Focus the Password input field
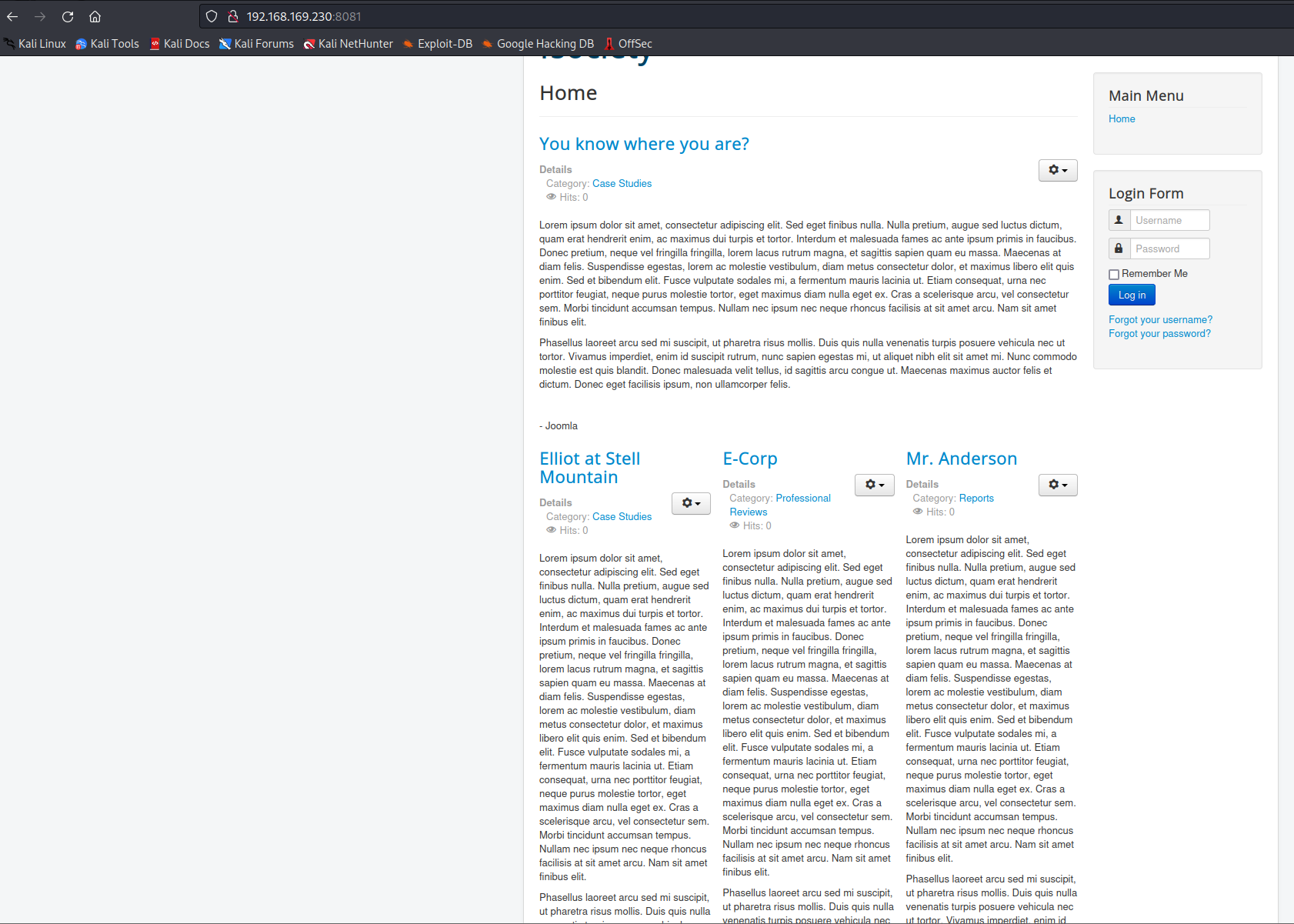1294x924 pixels. click(x=1169, y=249)
